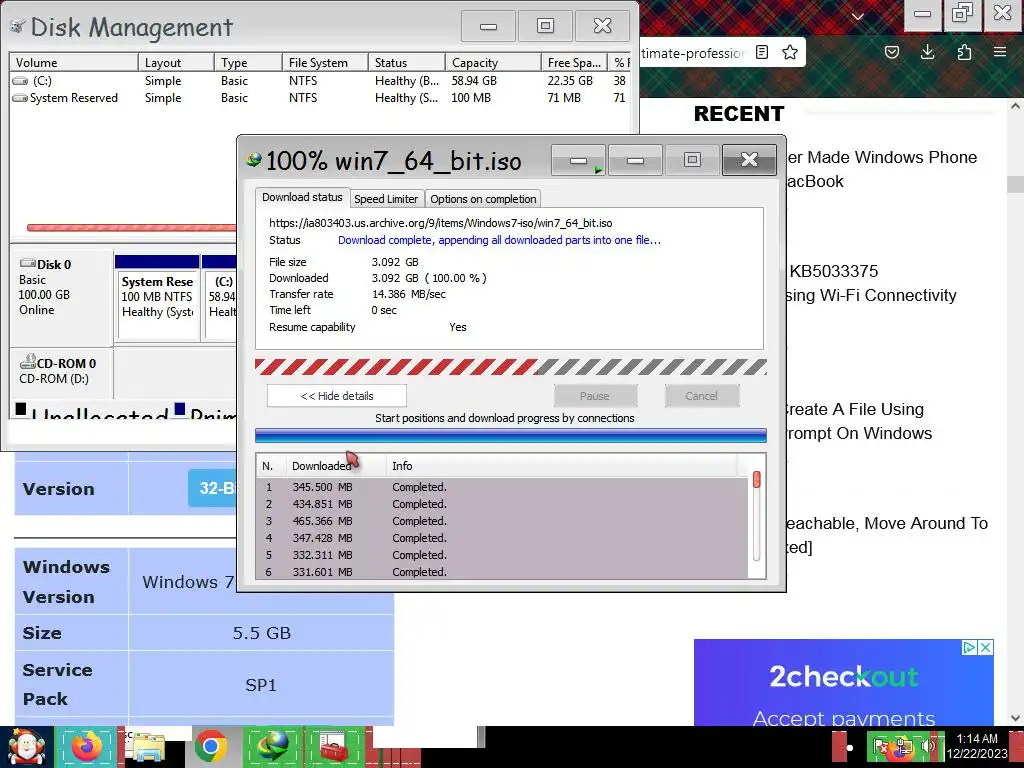Image resolution: width=1024 pixels, height=768 pixels.
Task: Select the (C:) partition block on Disk 0
Action: (x=221, y=297)
